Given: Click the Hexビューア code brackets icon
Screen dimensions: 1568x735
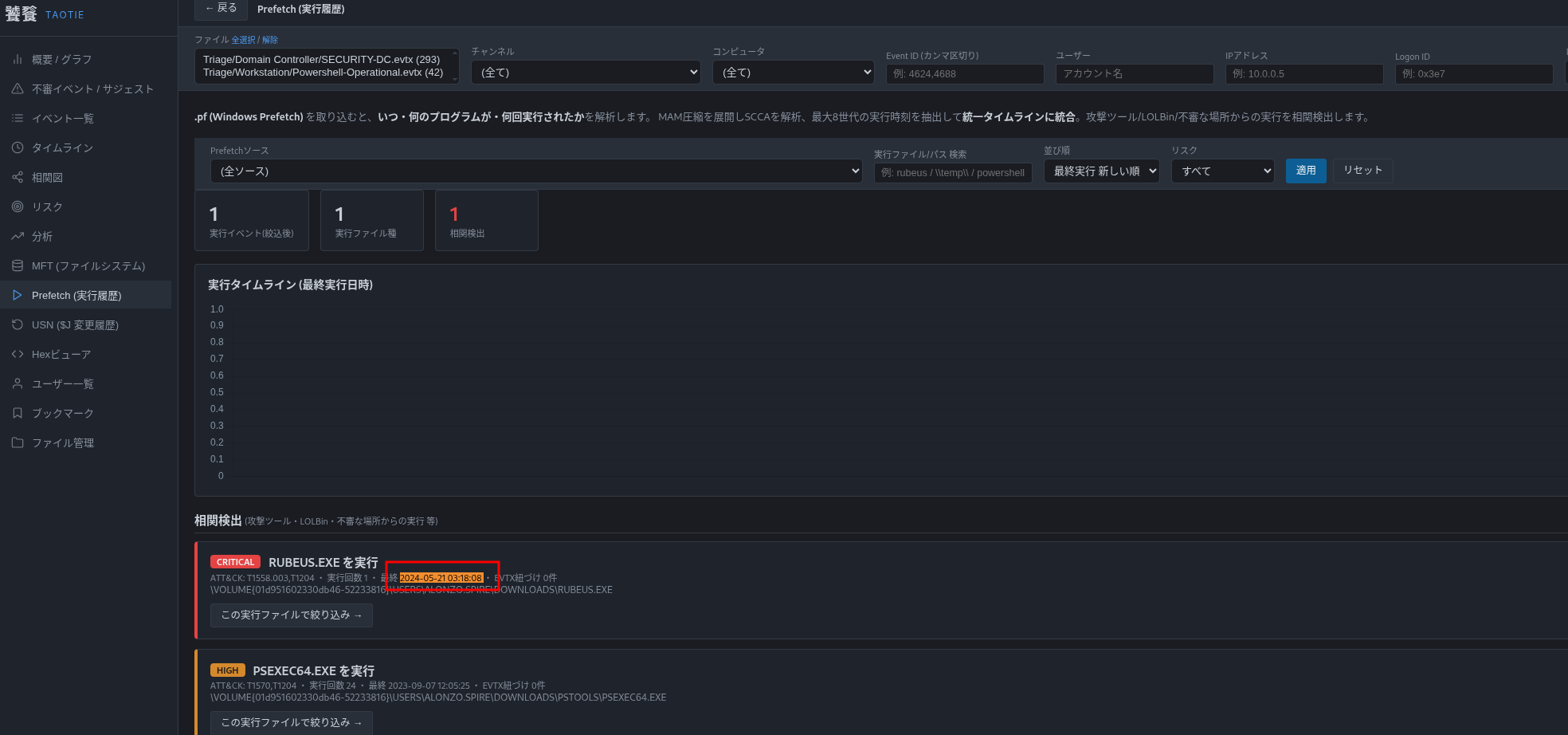Looking at the screenshot, I should pyautogui.click(x=18, y=354).
